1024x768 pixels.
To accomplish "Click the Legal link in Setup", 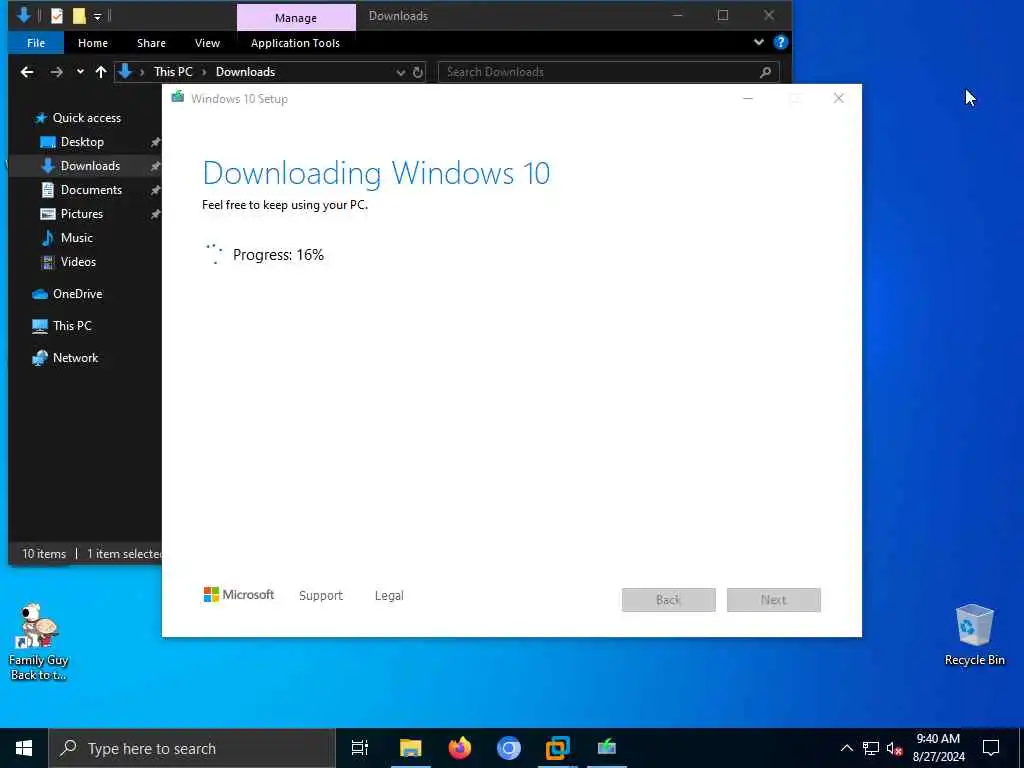I will pos(389,596).
